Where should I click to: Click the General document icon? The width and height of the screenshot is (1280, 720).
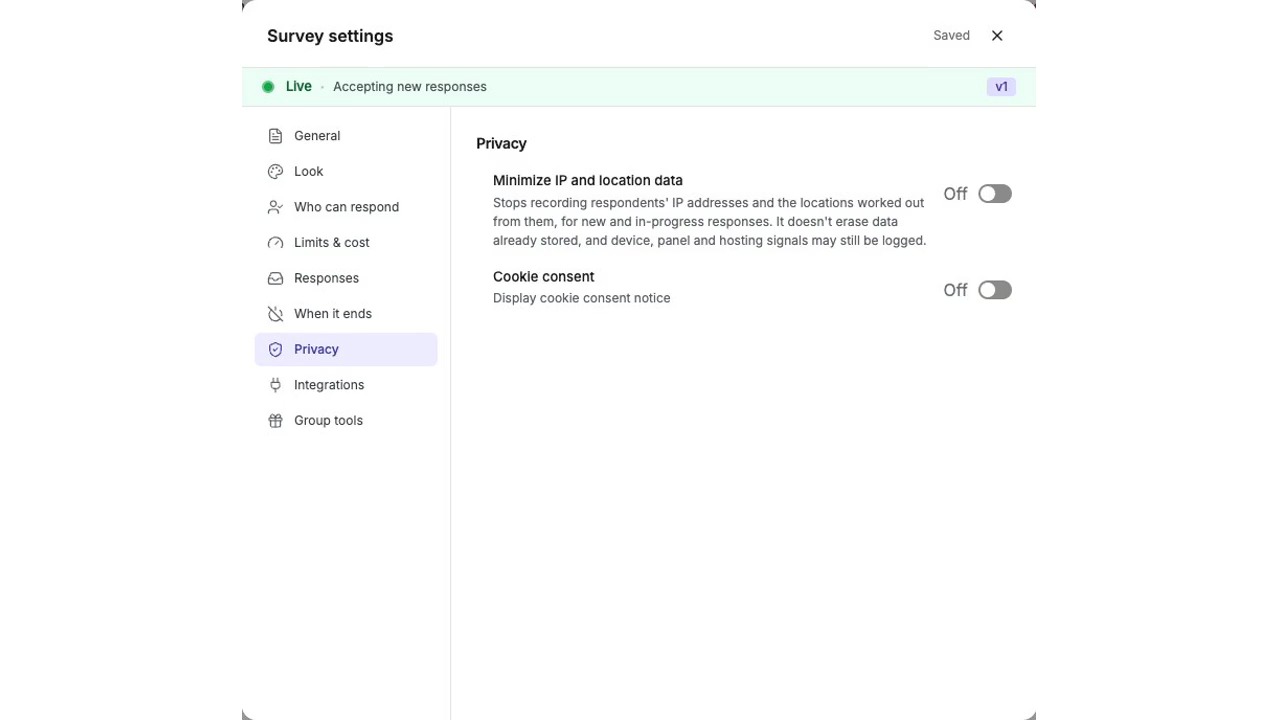(275, 136)
